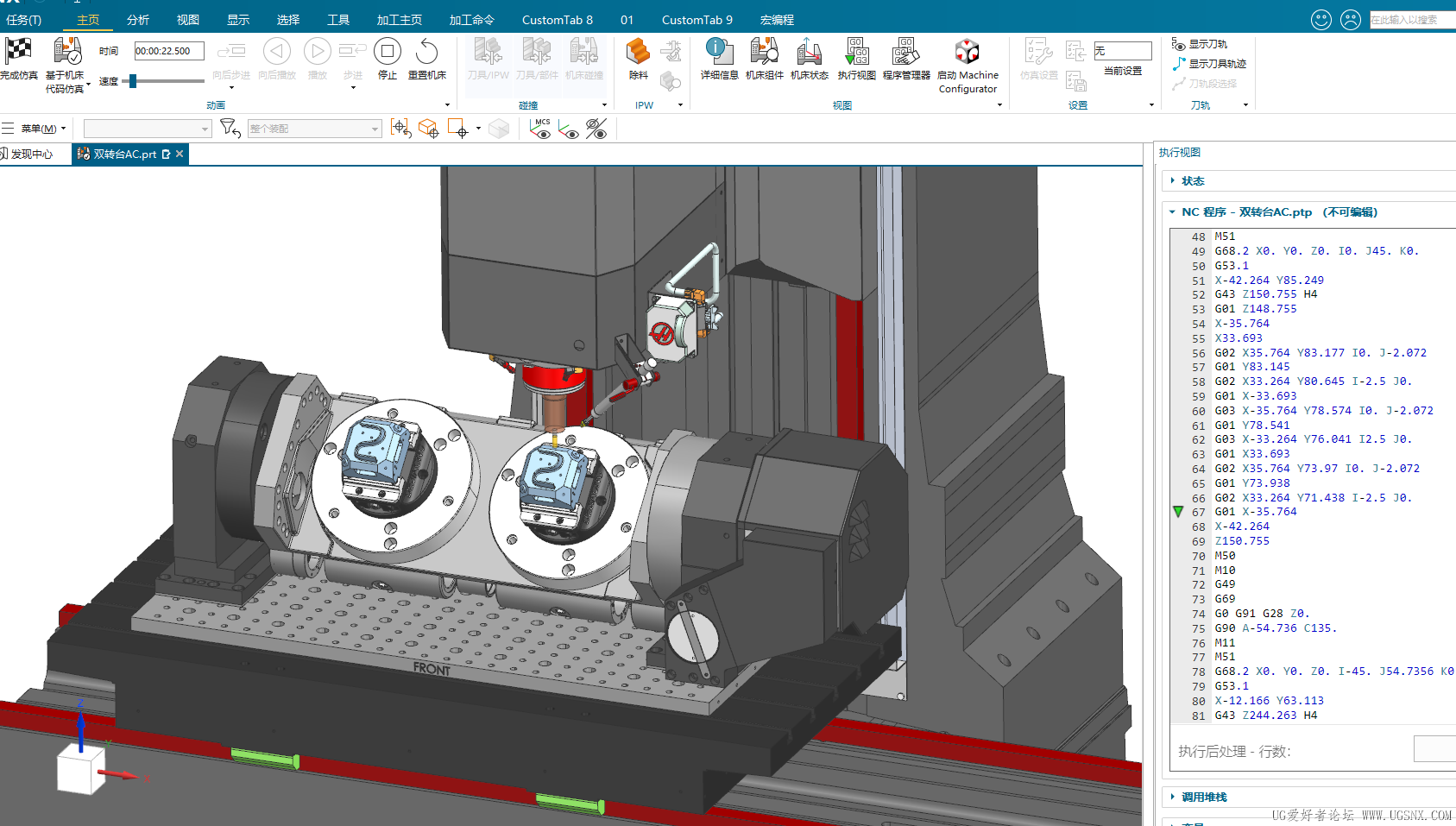Adjust the 速度 simulation speed slider
1456x826 pixels.
click(133, 81)
